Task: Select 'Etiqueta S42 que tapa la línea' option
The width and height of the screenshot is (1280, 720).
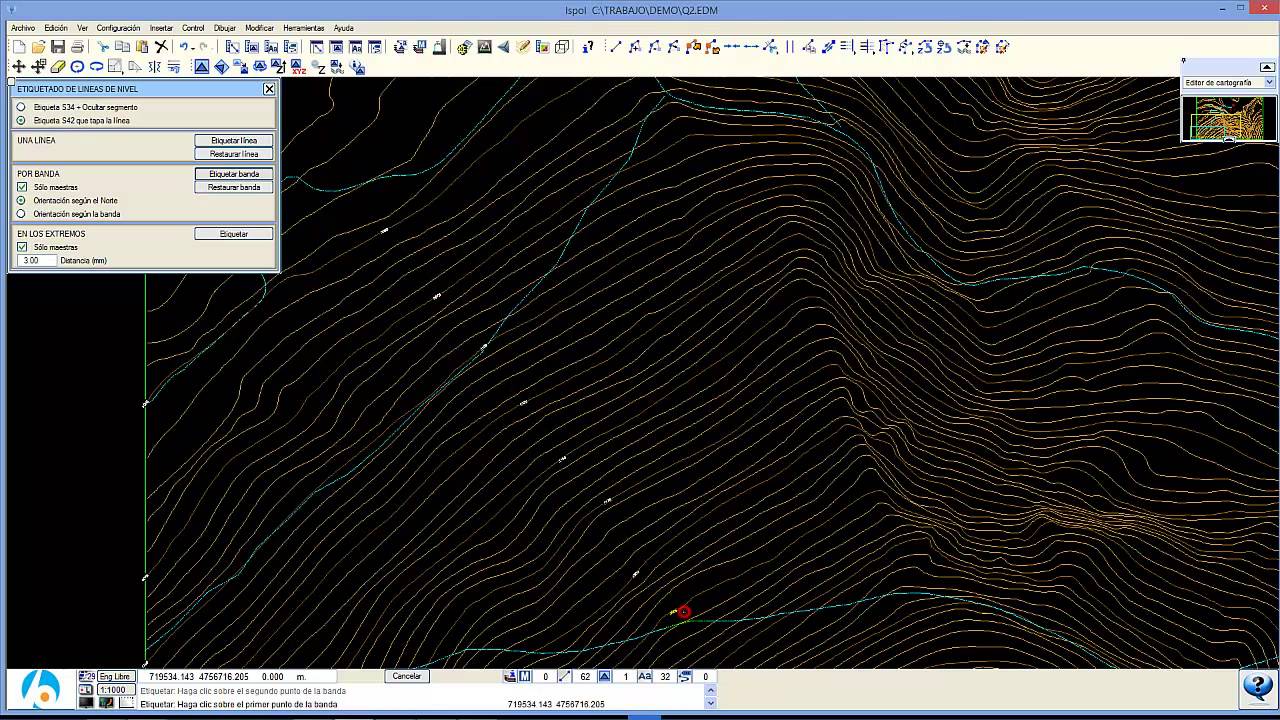Action: coord(21,120)
